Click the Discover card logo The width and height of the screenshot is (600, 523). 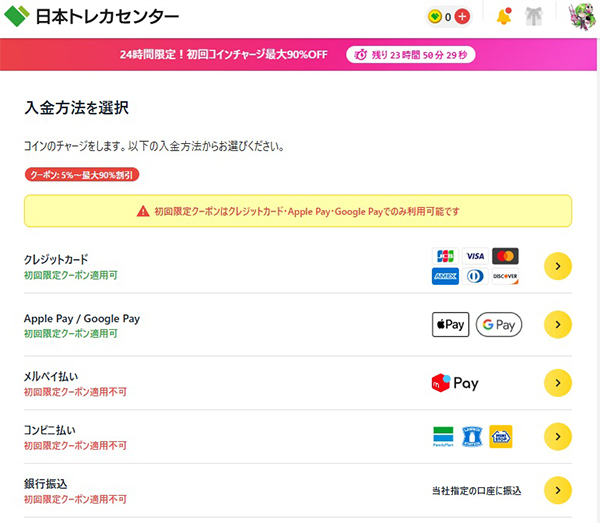[x=505, y=276]
